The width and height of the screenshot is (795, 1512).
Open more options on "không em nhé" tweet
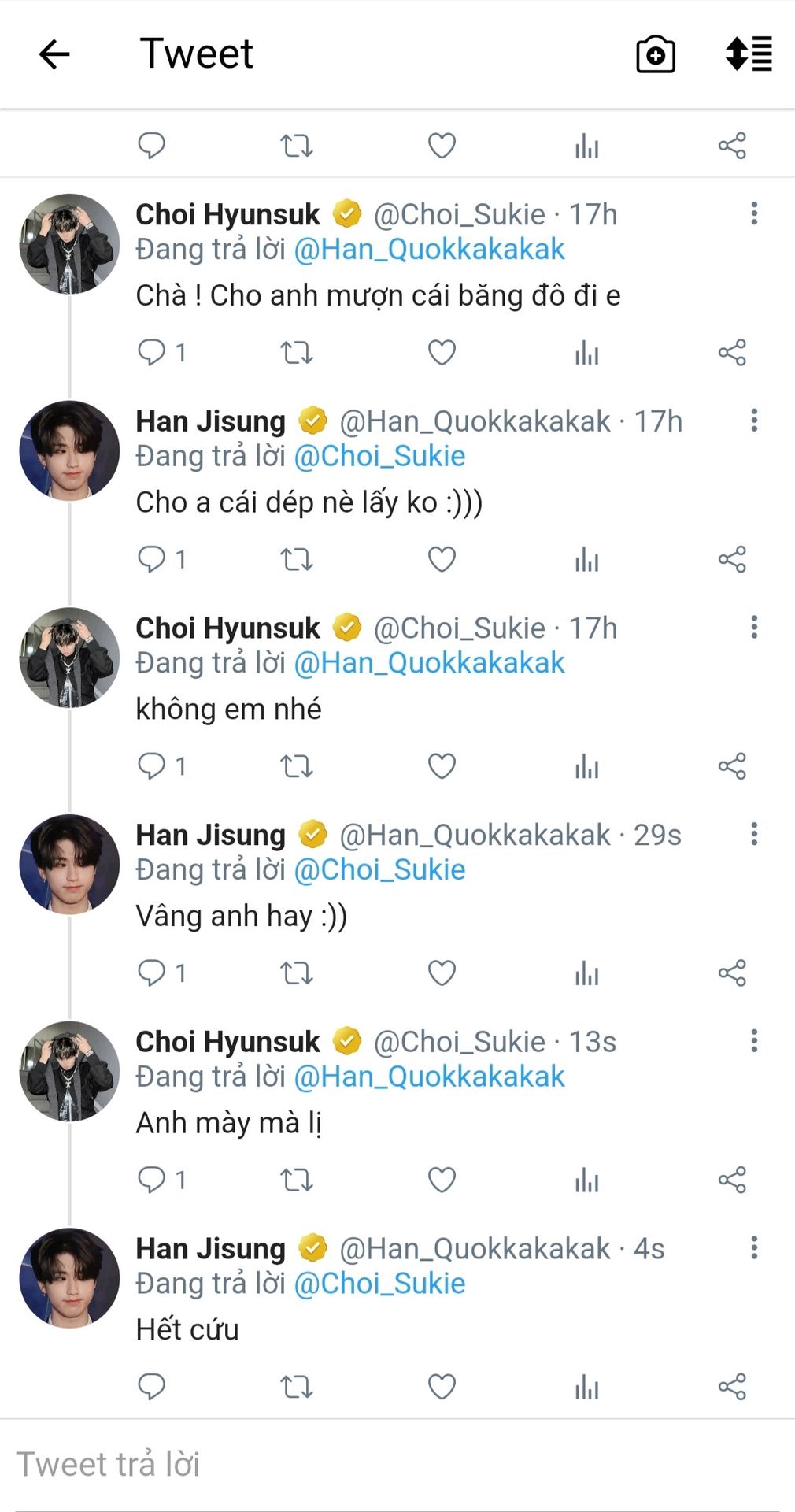coord(754,628)
